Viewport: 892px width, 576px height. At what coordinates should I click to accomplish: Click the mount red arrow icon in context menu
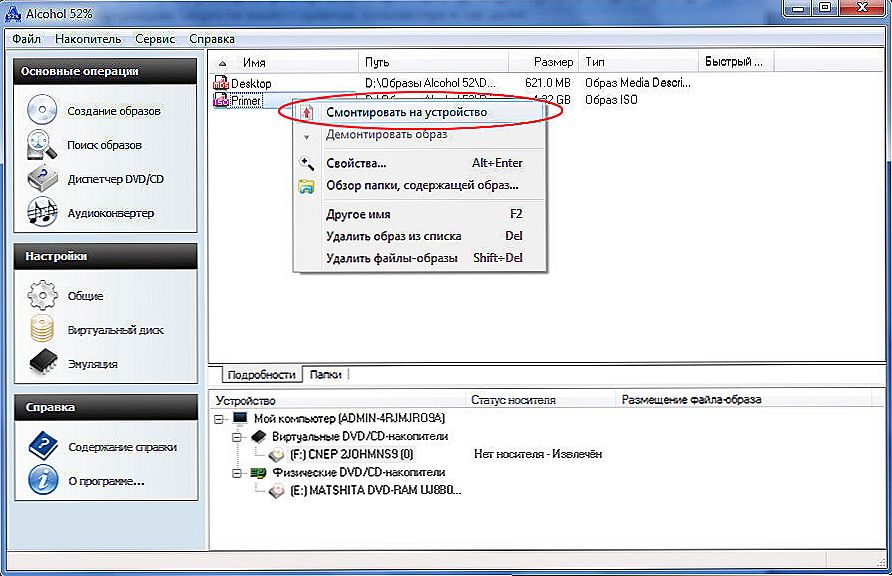coord(307,113)
